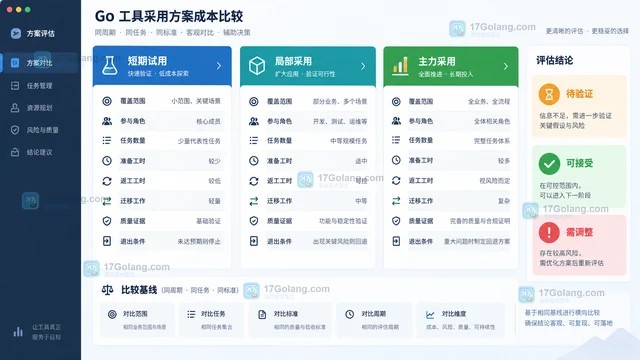Select the 需调整 conclusion card
This screenshot has width=640, height=360.
click(579, 245)
